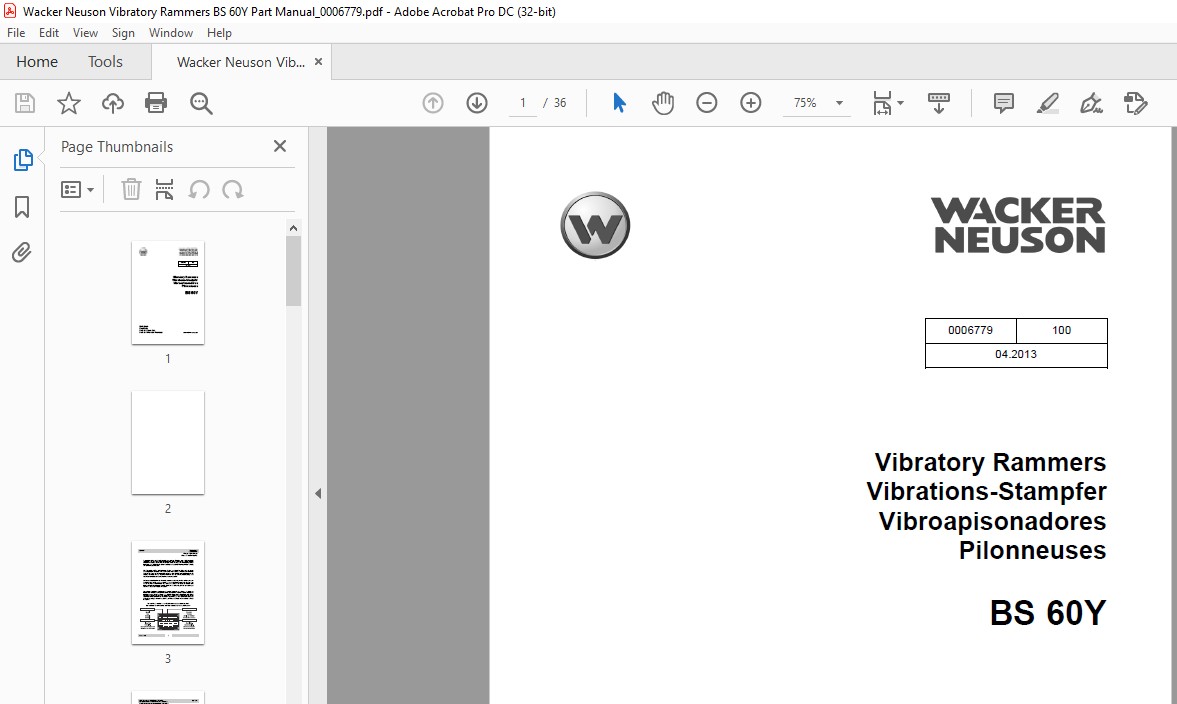Open the Fill & Sign pen tool

click(1091, 103)
